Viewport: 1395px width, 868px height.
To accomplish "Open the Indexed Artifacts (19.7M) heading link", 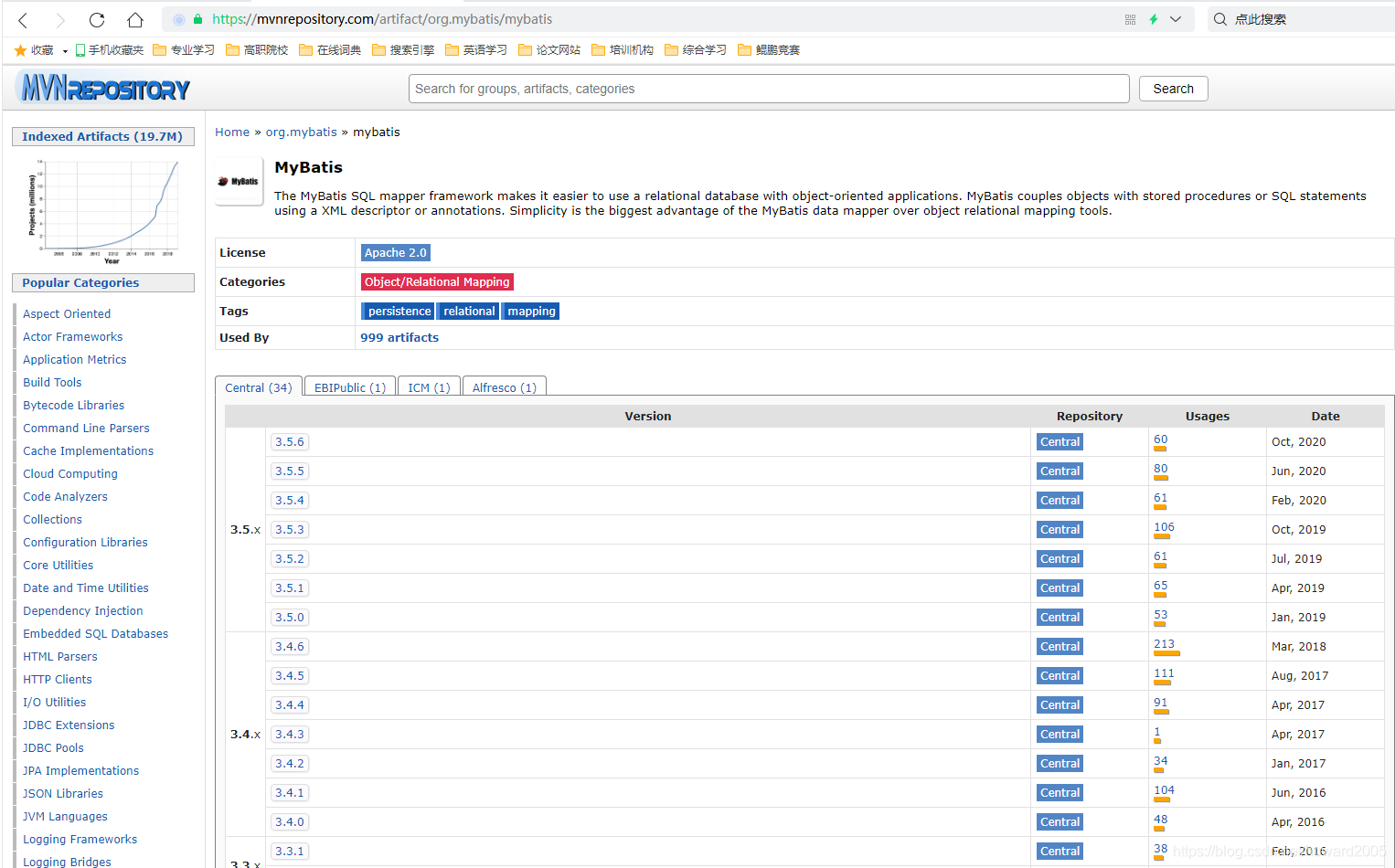I will 102,136.
